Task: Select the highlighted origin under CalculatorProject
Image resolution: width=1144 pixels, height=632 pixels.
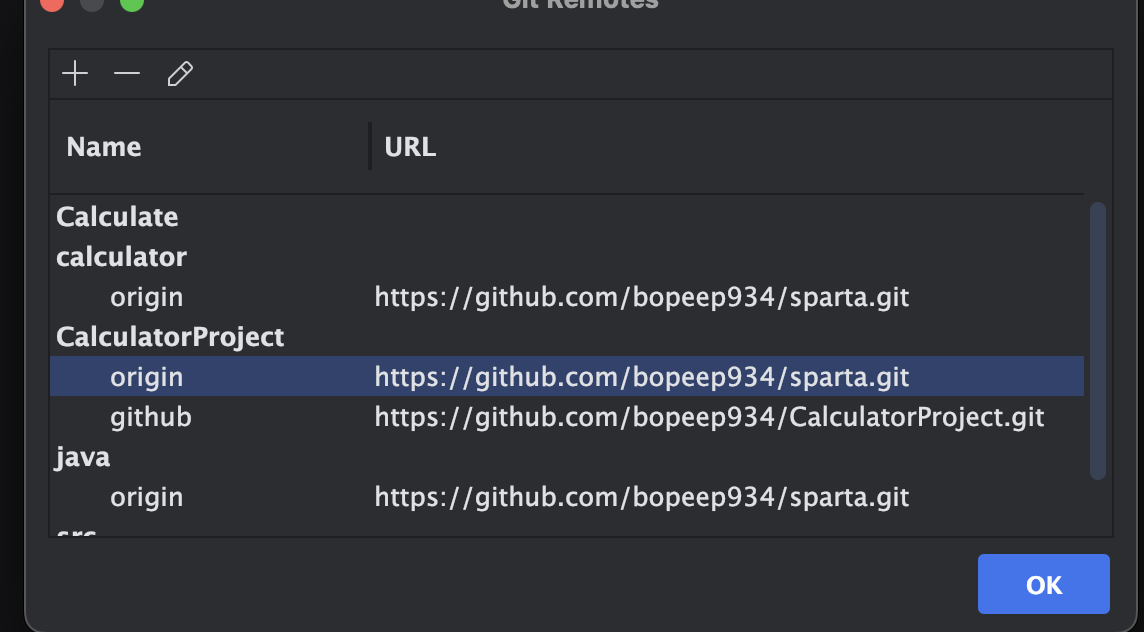Action: pos(147,377)
